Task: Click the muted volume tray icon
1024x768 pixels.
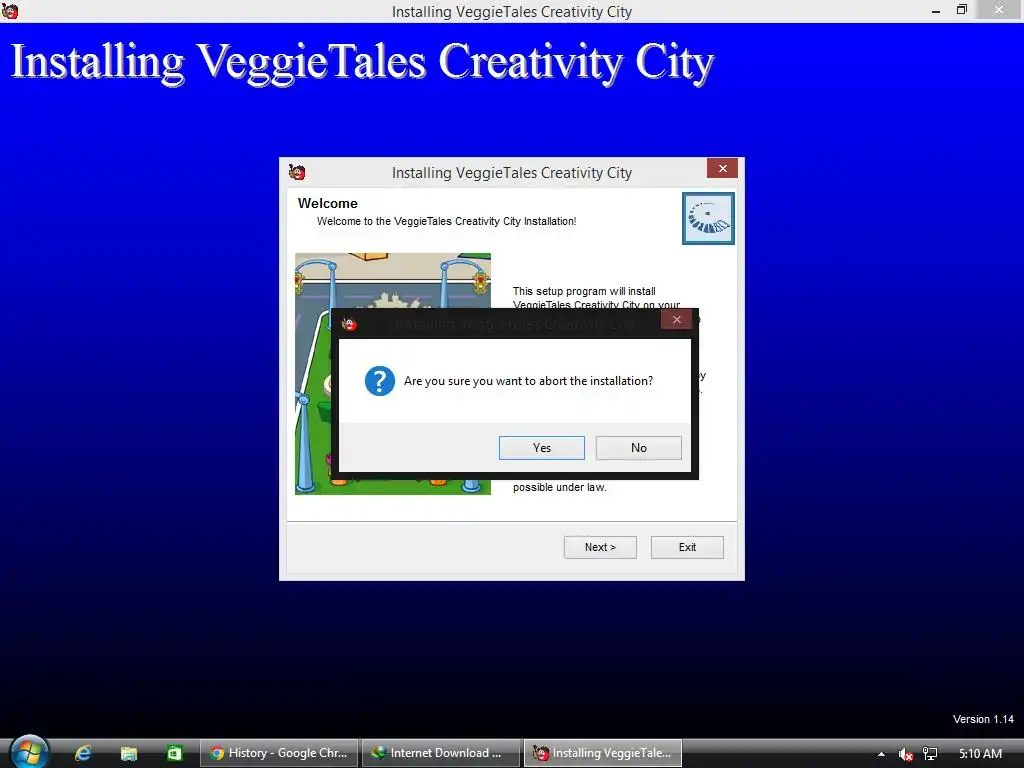Action: tap(905, 754)
